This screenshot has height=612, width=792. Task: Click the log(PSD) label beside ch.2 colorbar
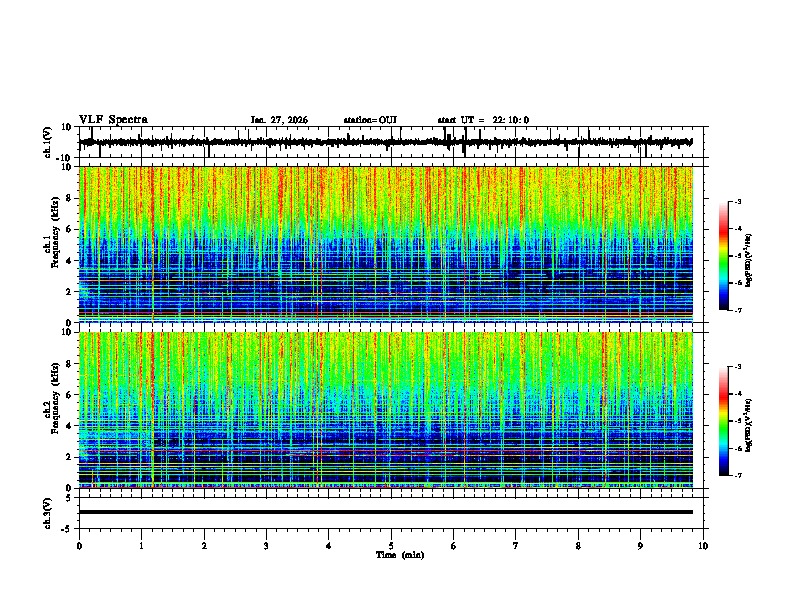pyautogui.click(x=748, y=425)
